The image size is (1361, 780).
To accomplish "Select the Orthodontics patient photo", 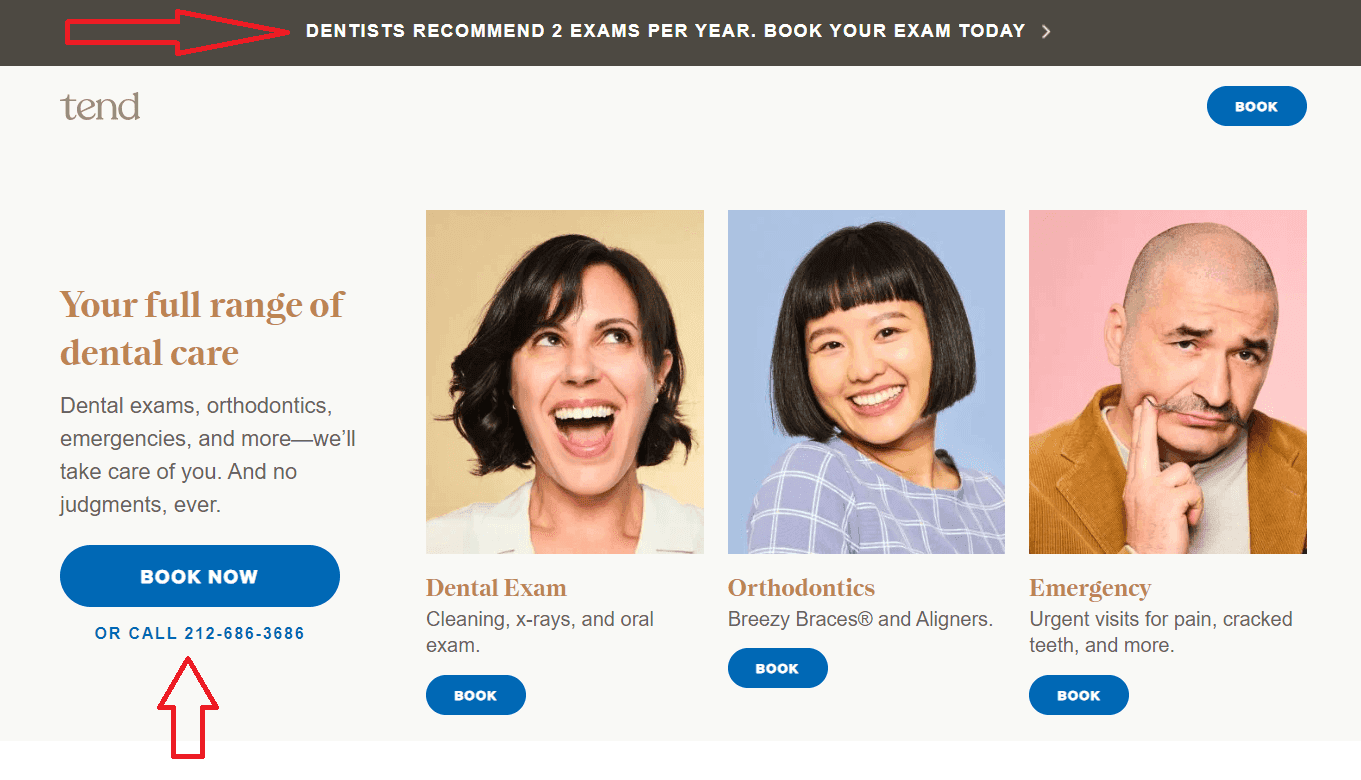I will (866, 381).
